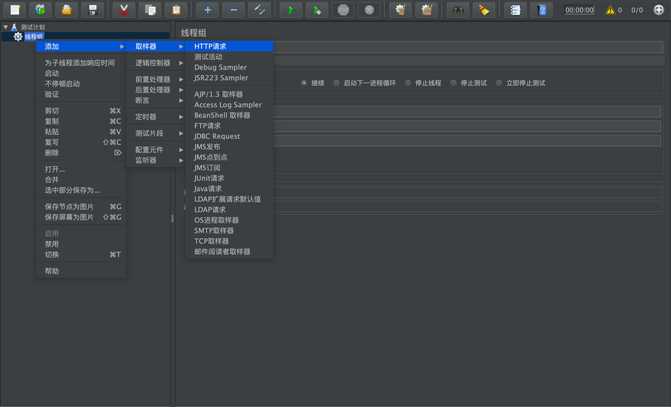
Task: Click the Reset search brush icon
Action: point(484,10)
